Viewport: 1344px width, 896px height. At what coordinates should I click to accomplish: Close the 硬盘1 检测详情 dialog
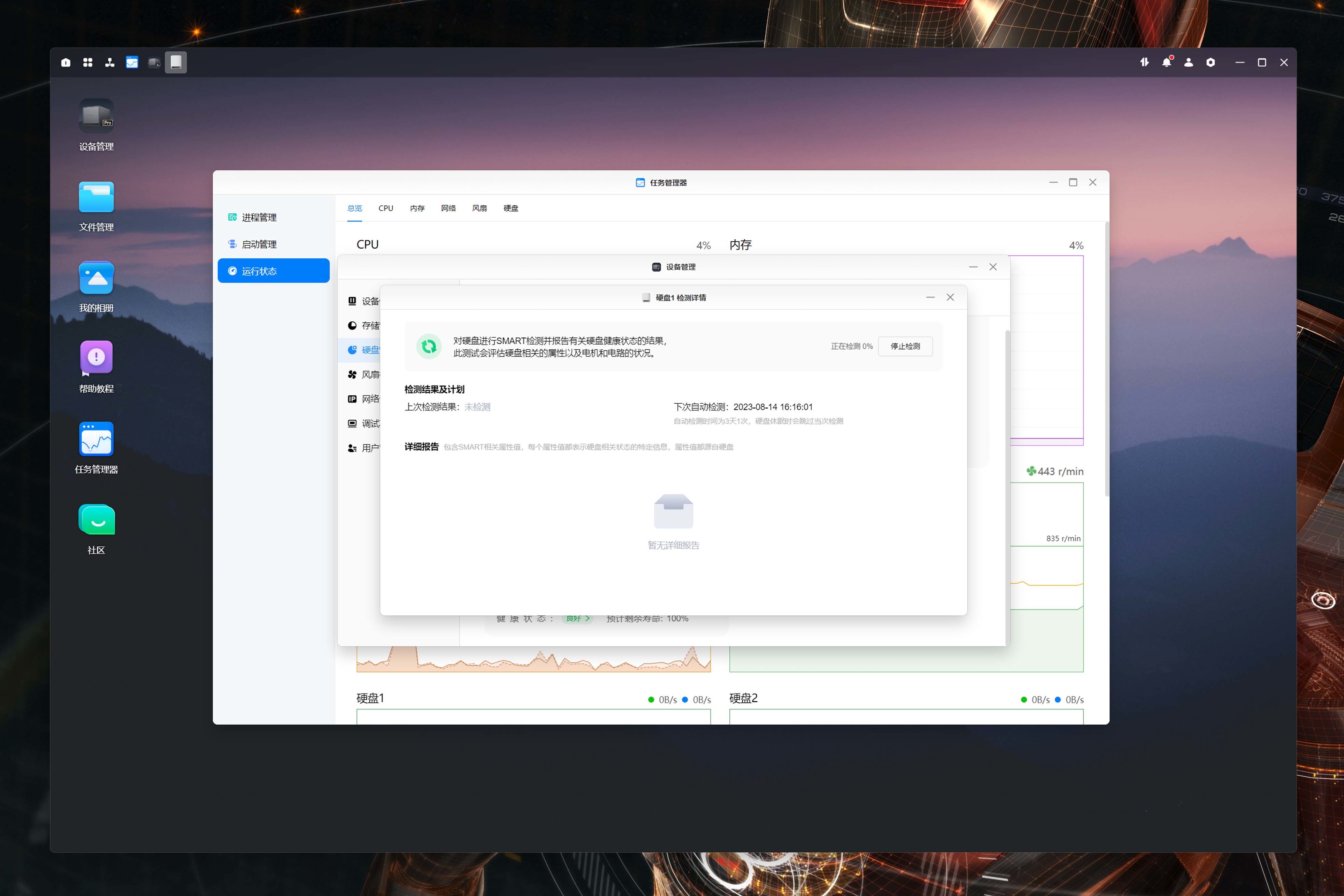(950, 297)
